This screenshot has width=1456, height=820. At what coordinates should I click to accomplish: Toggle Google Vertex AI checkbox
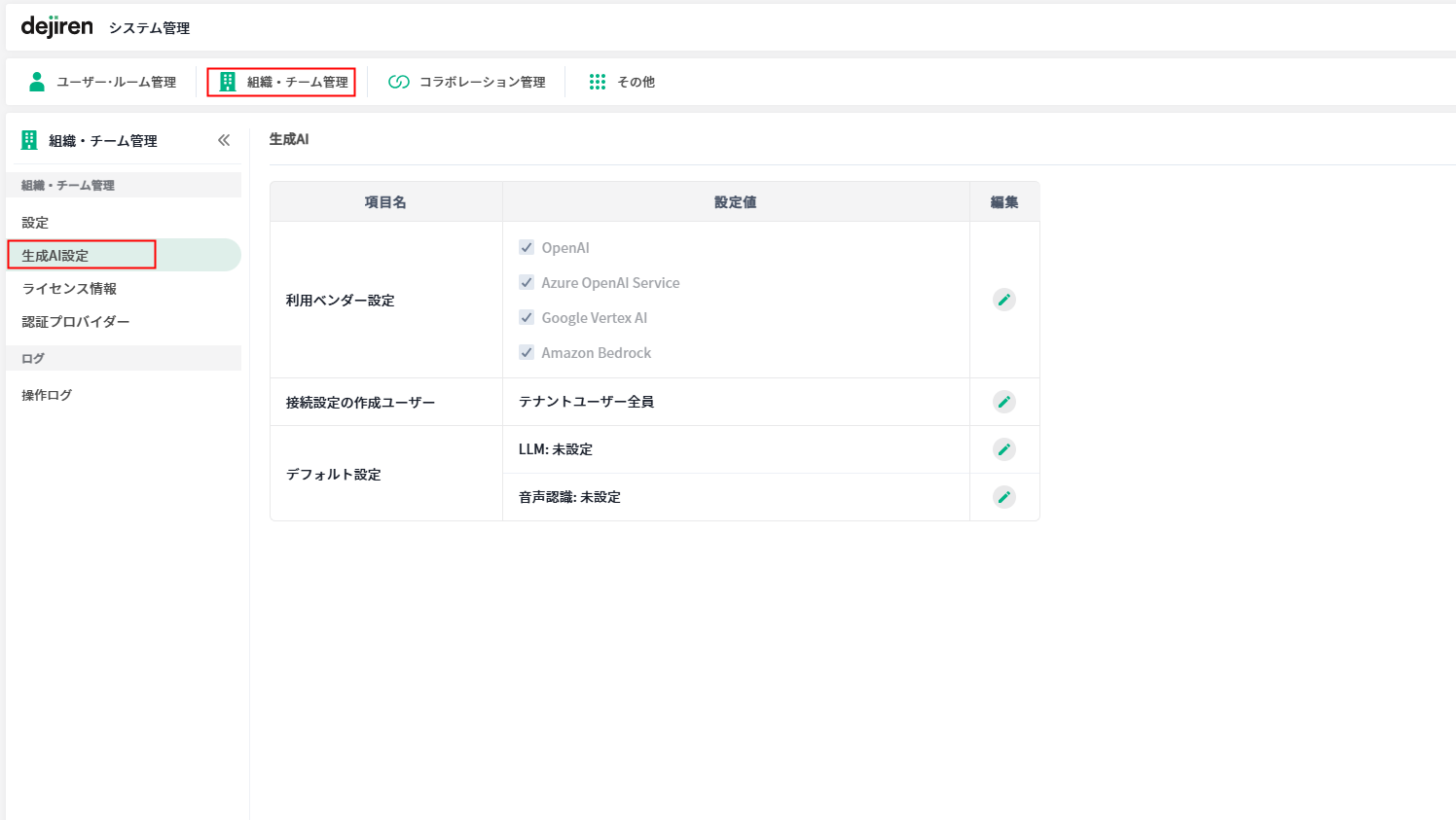527,318
